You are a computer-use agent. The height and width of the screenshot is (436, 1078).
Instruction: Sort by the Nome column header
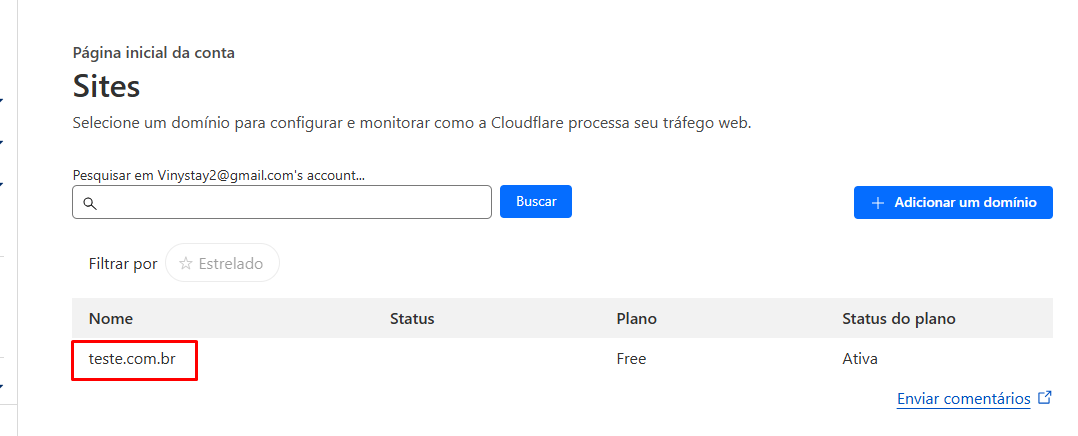[111, 318]
